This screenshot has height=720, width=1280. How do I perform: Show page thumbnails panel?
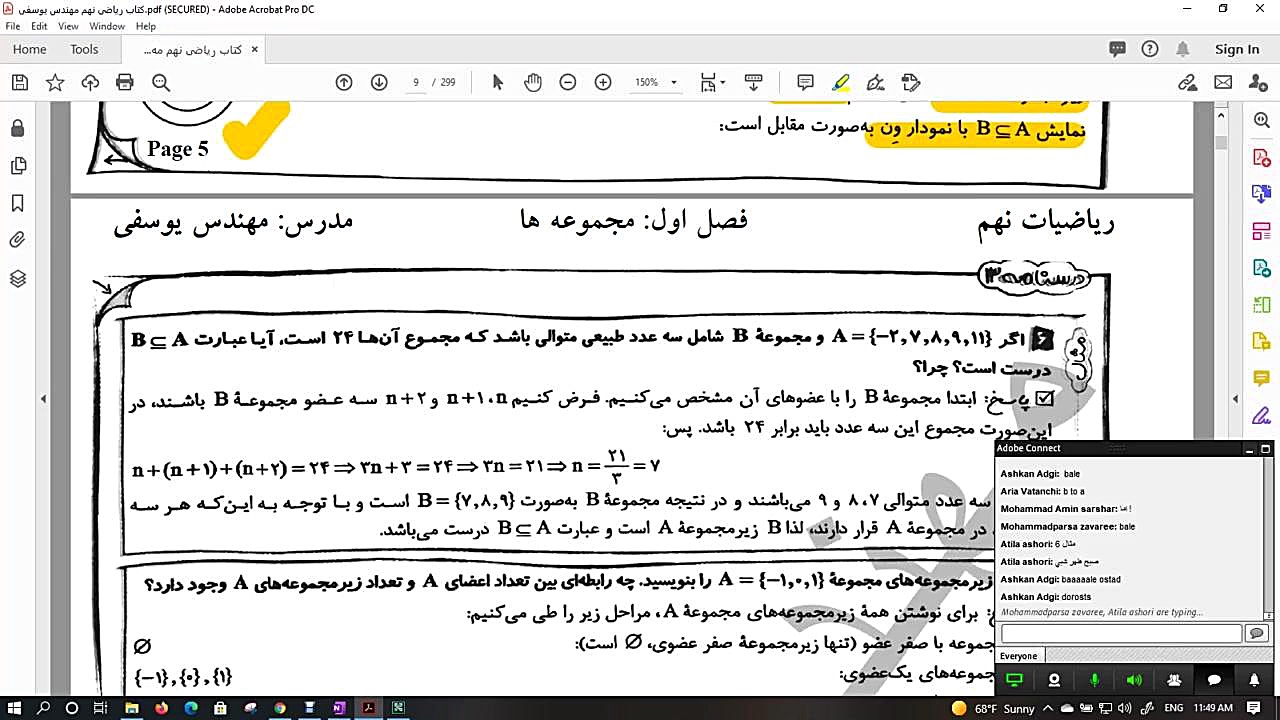[x=17, y=166]
